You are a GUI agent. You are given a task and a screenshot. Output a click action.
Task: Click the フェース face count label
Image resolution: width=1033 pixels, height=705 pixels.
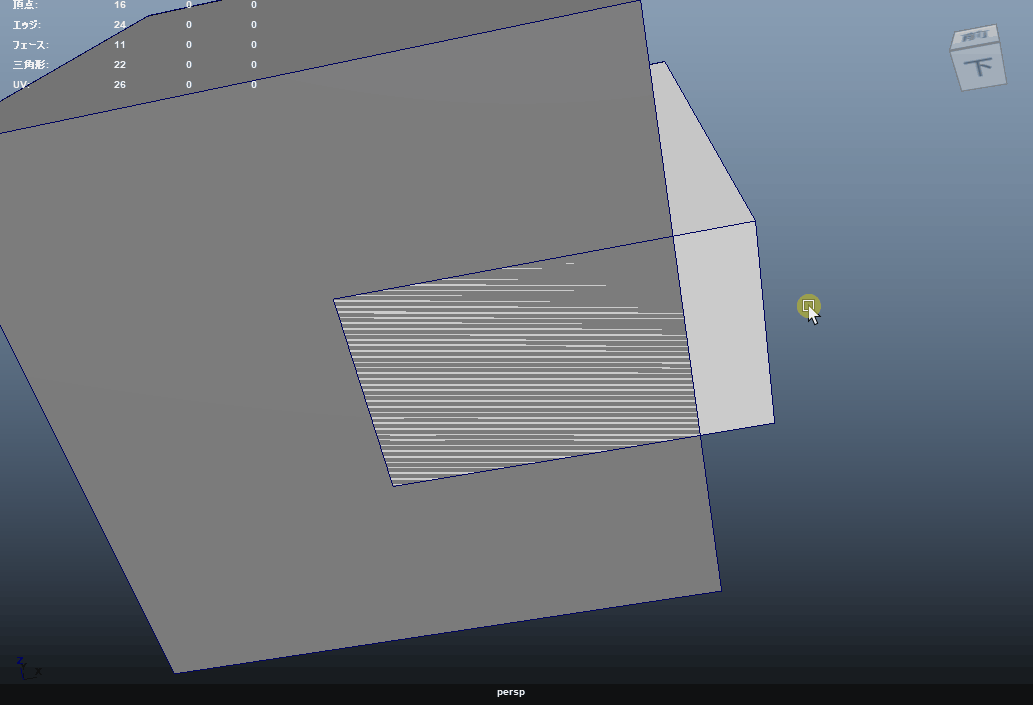(x=30, y=45)
